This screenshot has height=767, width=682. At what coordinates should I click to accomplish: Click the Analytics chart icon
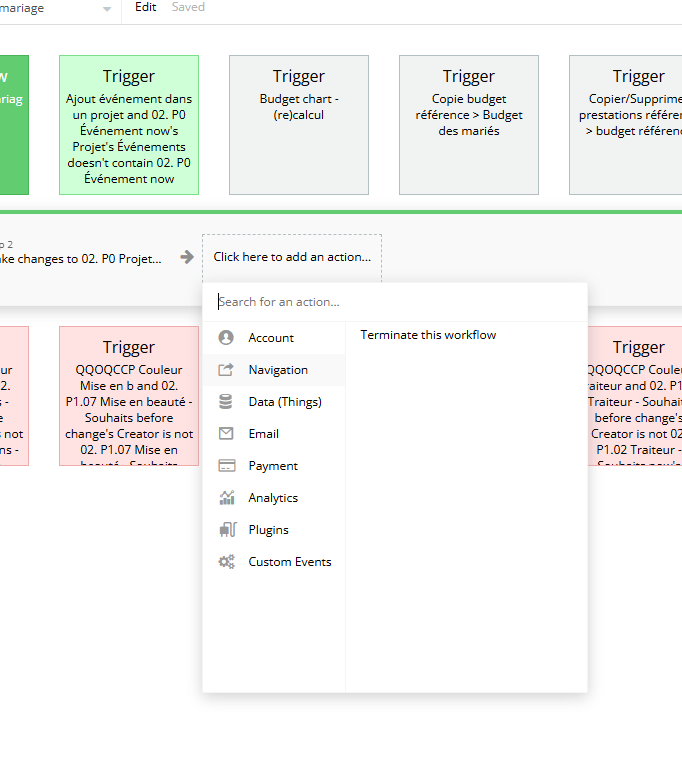point(227,497)
